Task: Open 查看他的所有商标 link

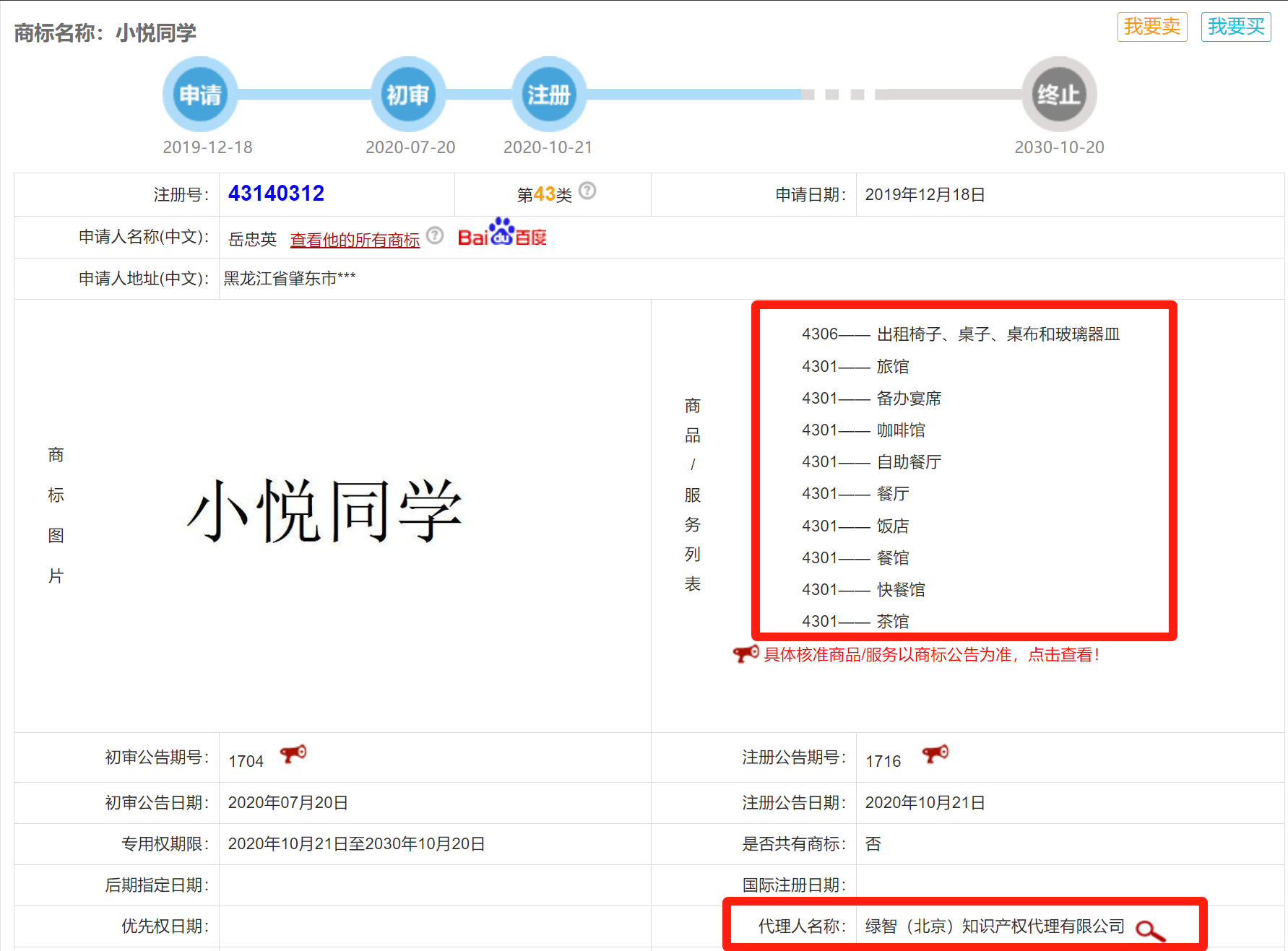Action: 355,240
